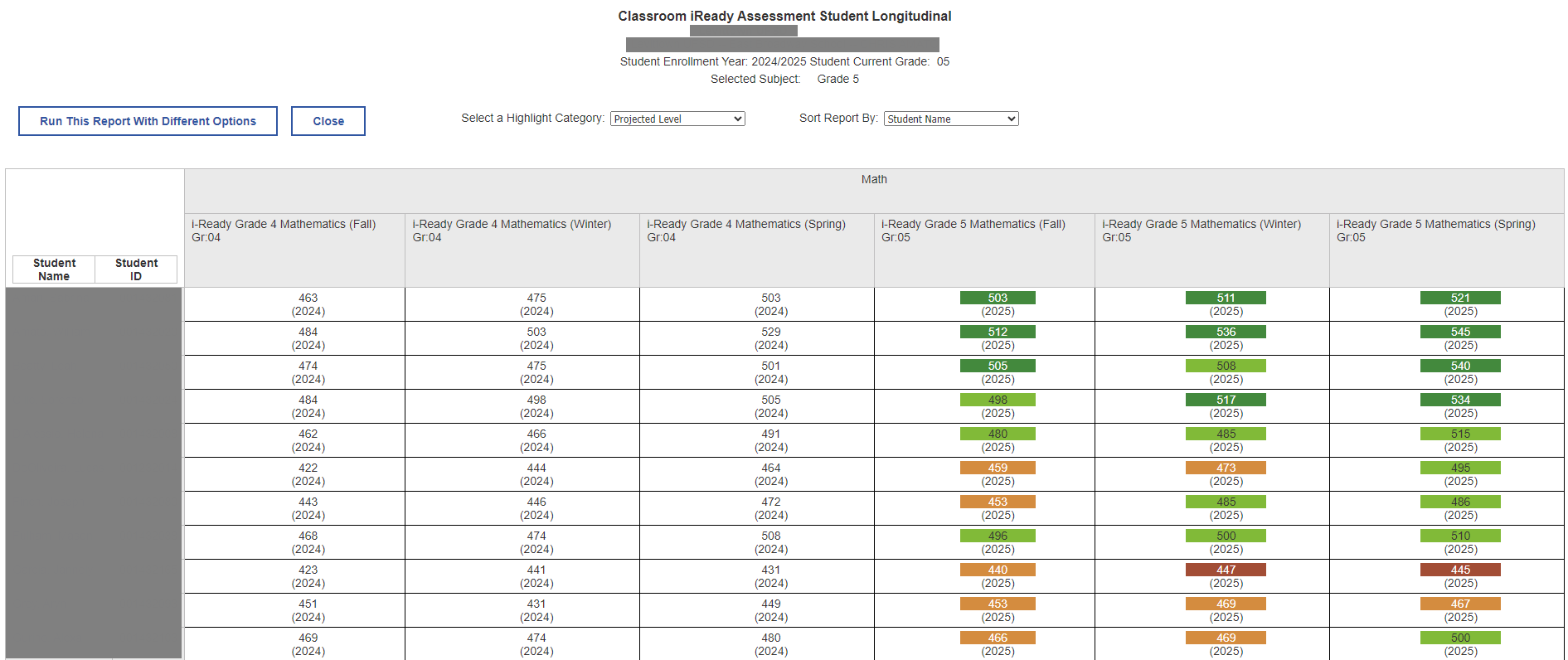Click the Grade 5 Mathematics (Fall) header
Viewport: 1568px width, 660px height.
pyautogui.click(x=984, y=250)
